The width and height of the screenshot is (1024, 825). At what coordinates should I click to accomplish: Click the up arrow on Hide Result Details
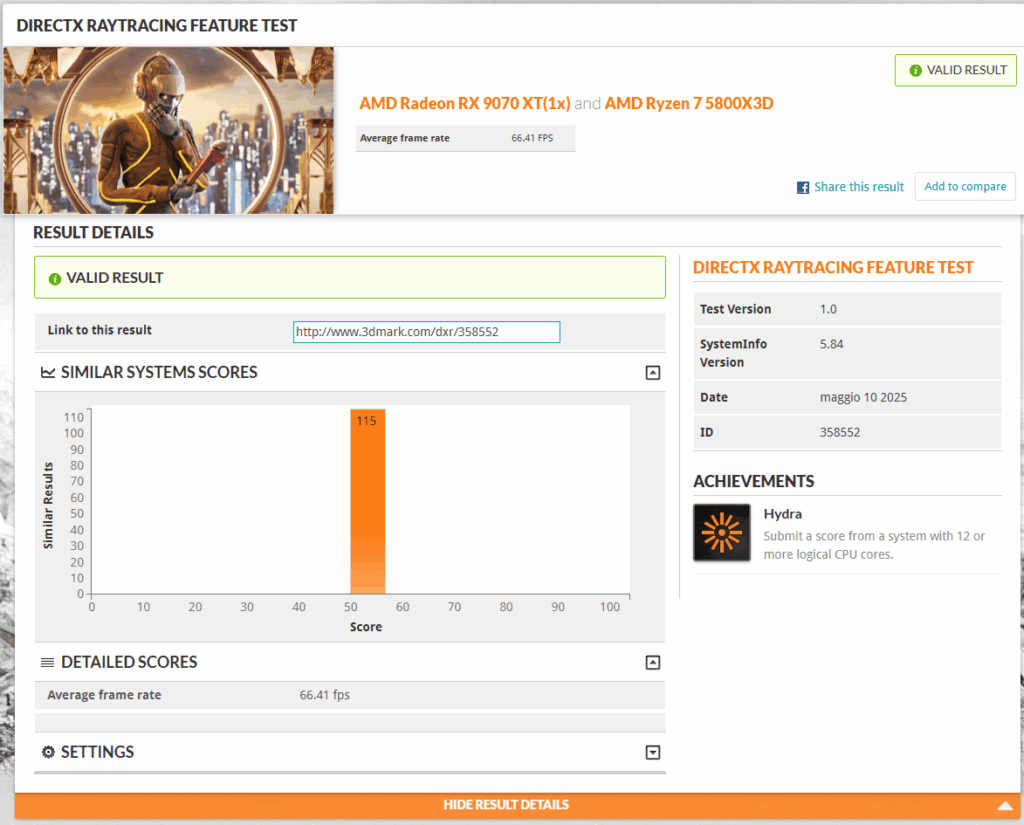1004,806
